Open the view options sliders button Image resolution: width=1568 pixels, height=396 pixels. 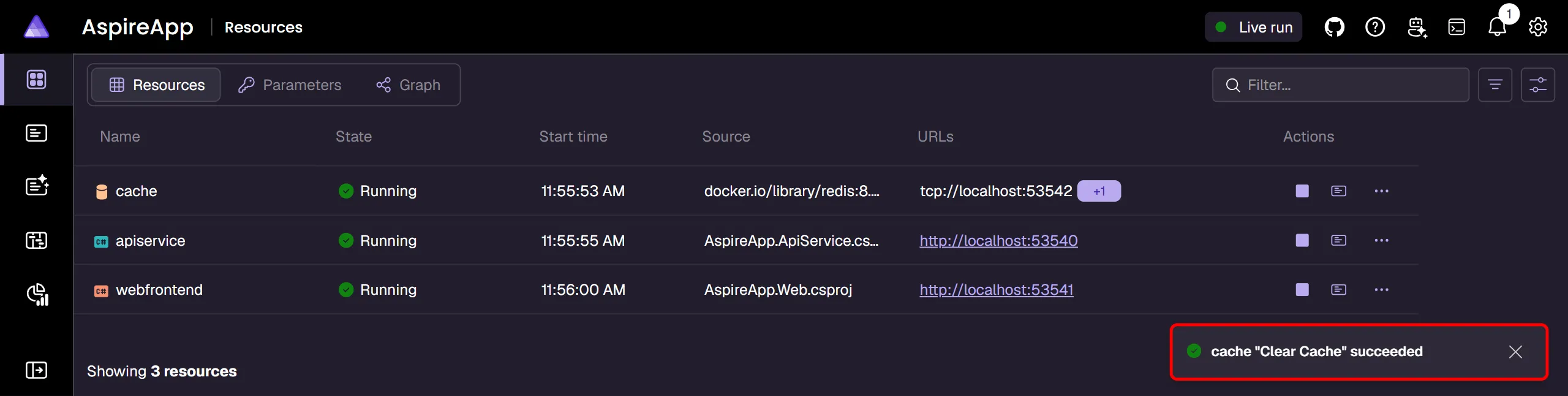pos(1538,85)
